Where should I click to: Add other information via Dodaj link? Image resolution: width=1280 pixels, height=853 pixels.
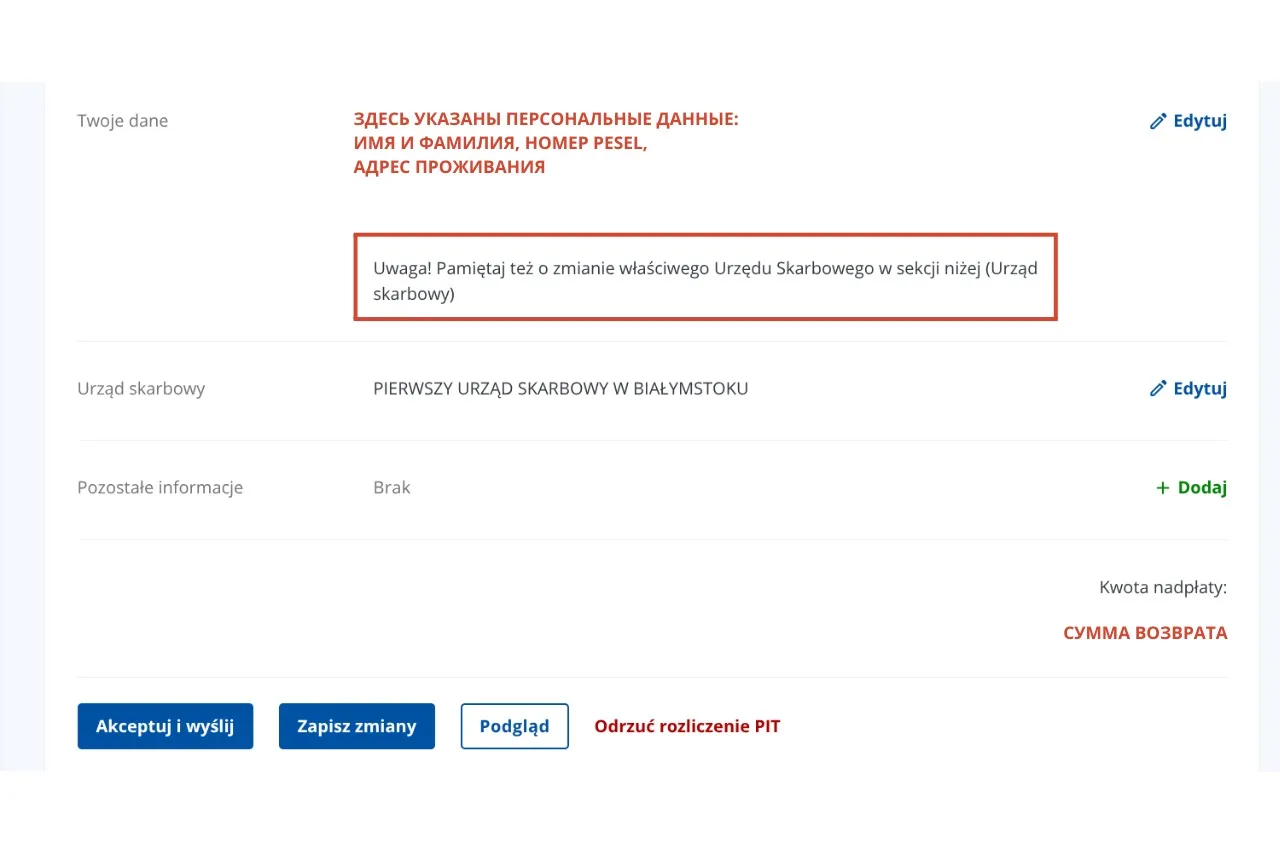(x=1201, y=488)
